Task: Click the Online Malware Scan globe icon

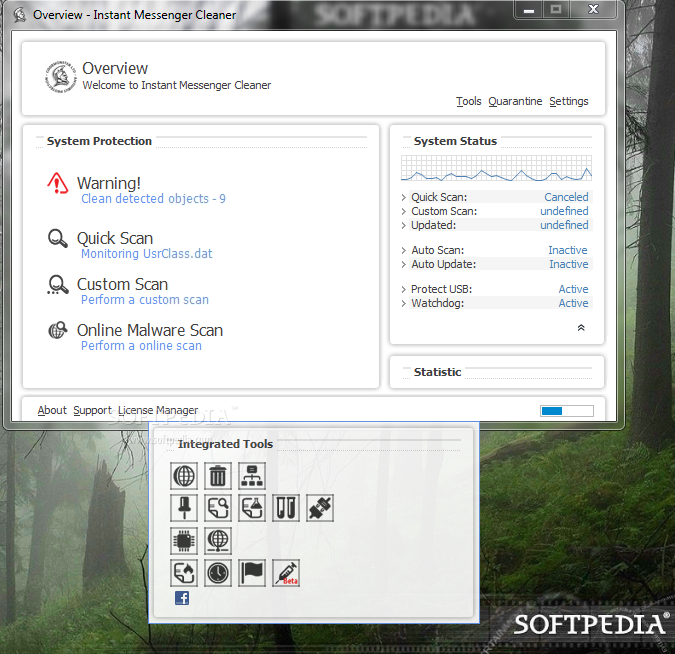Action: (58, 330)
